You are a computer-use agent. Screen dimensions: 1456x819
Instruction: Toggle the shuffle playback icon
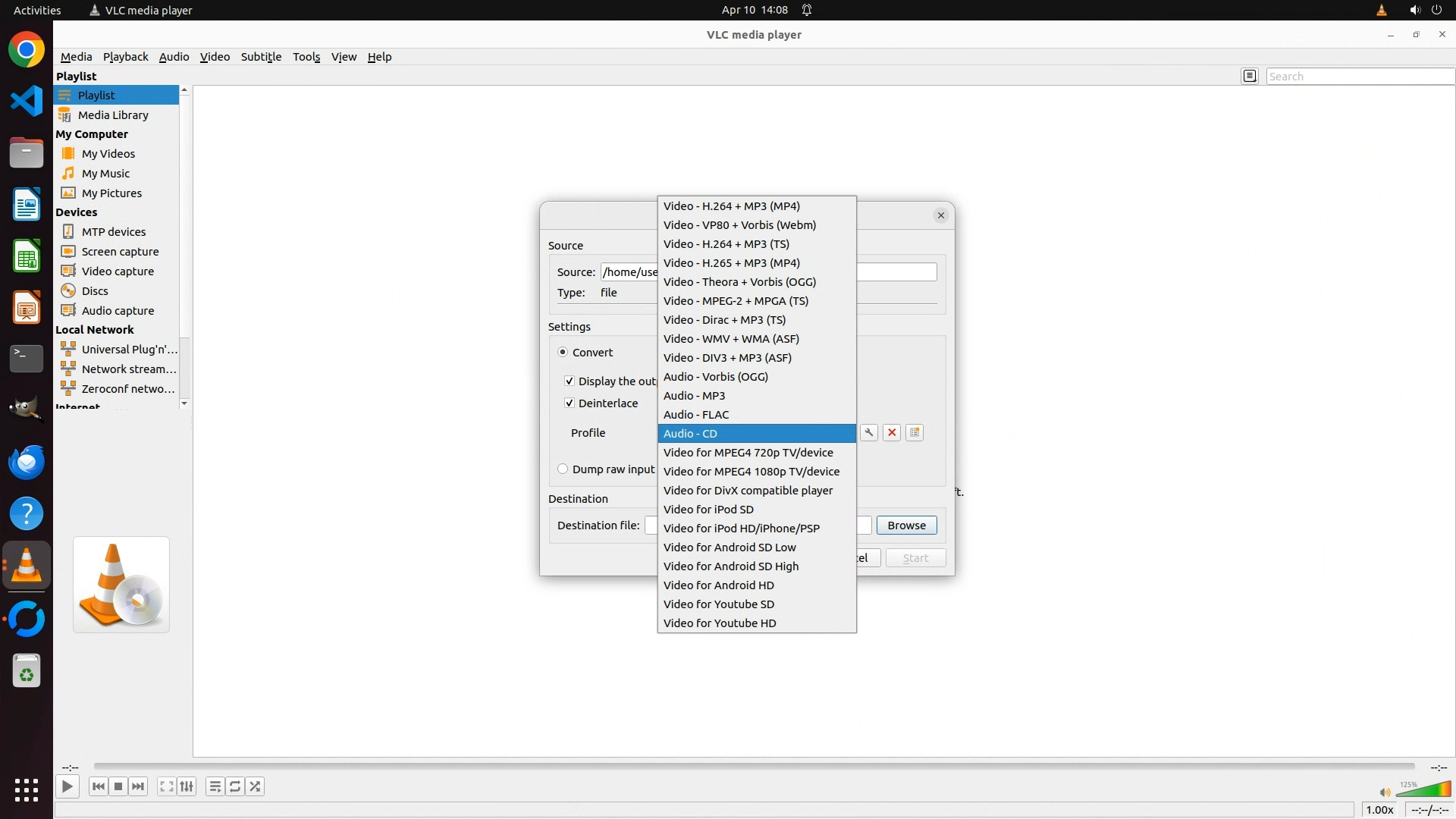(256, 786)
